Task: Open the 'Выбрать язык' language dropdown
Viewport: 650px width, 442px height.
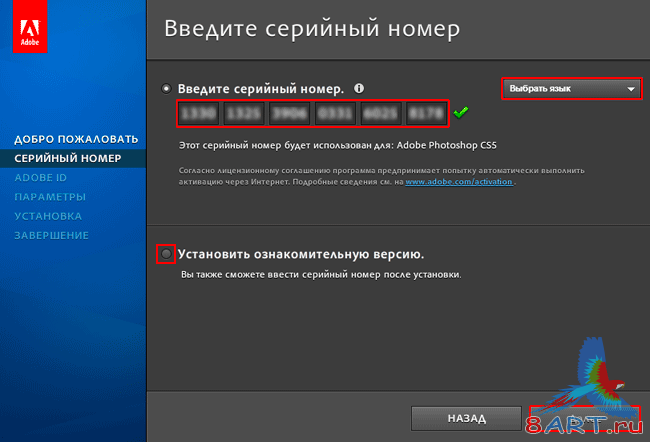Action: pyautogui.click(x=572, y=89)
